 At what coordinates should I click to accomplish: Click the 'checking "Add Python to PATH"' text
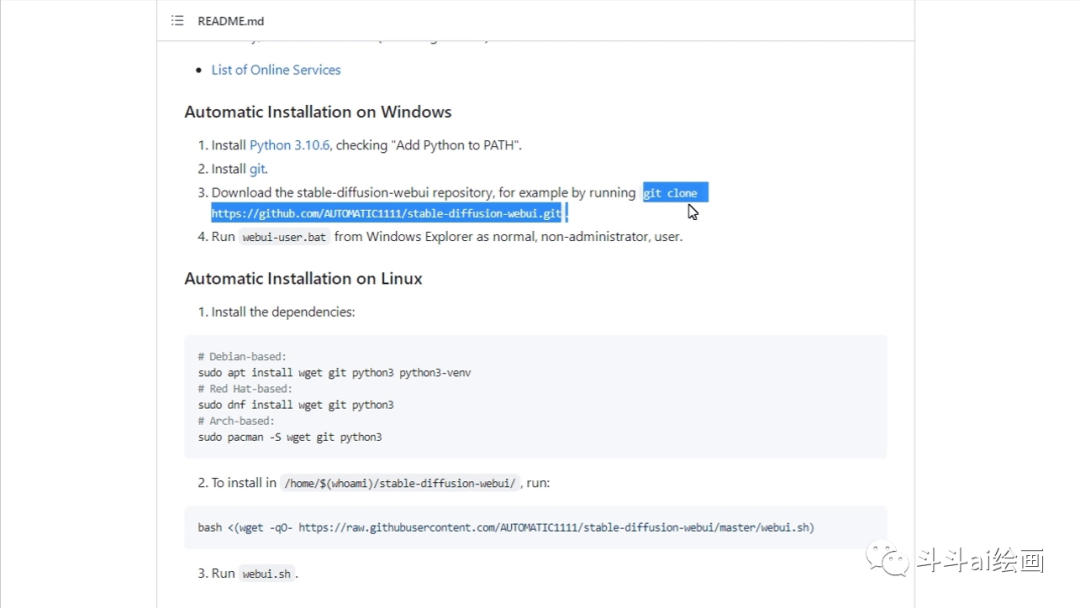[428, 145]
